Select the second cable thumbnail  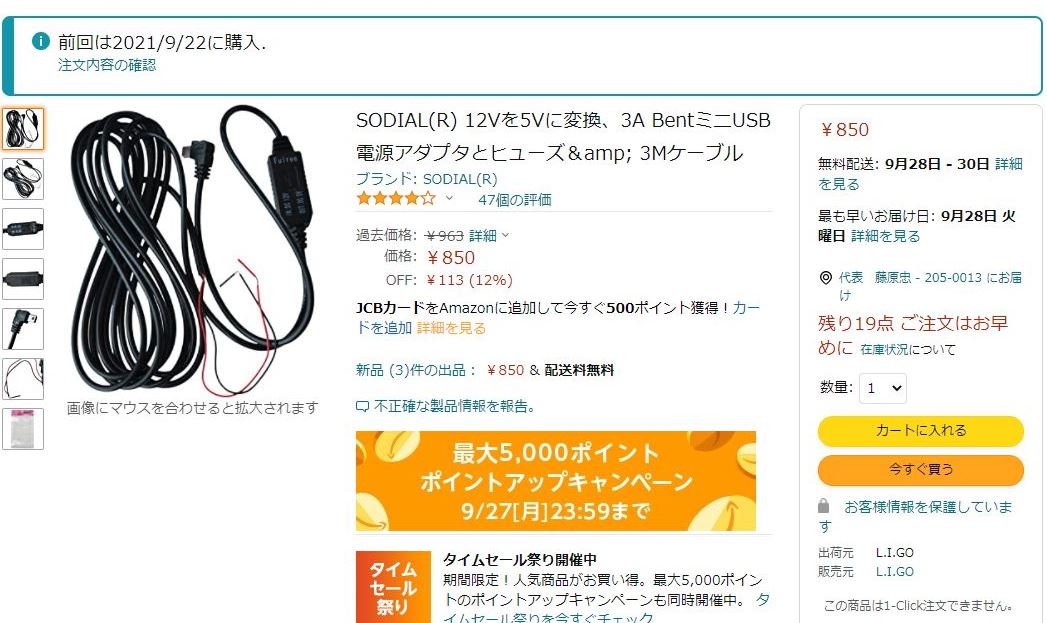23,178
